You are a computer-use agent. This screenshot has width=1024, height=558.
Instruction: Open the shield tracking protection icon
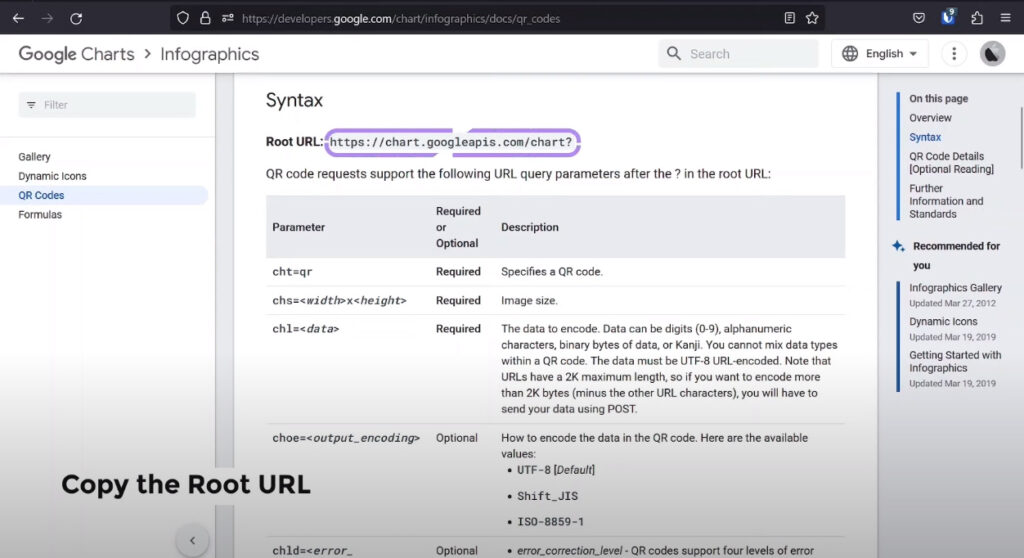click(x=183, y=18)
